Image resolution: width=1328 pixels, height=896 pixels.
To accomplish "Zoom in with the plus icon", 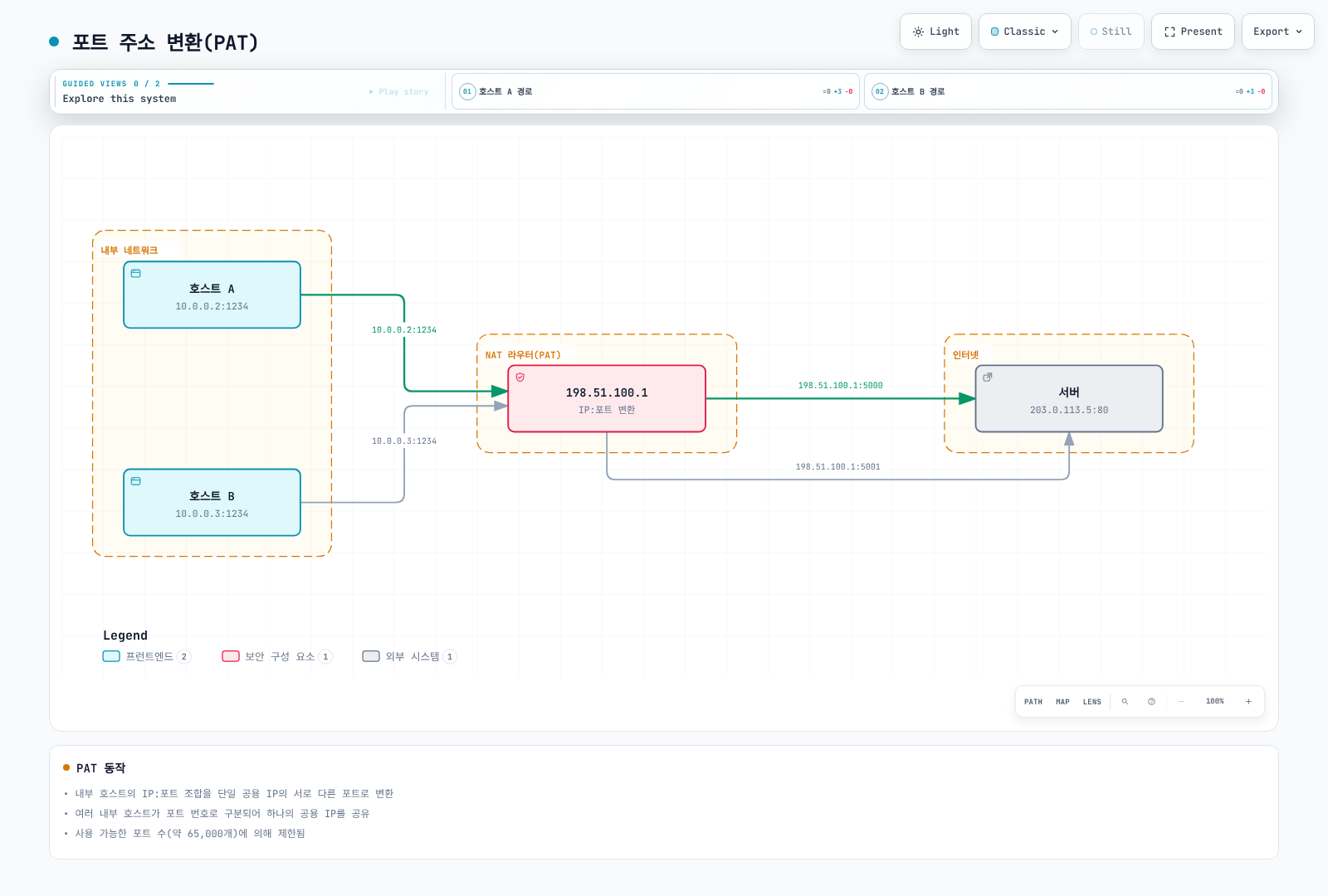I will click(x=1248, y=702).
